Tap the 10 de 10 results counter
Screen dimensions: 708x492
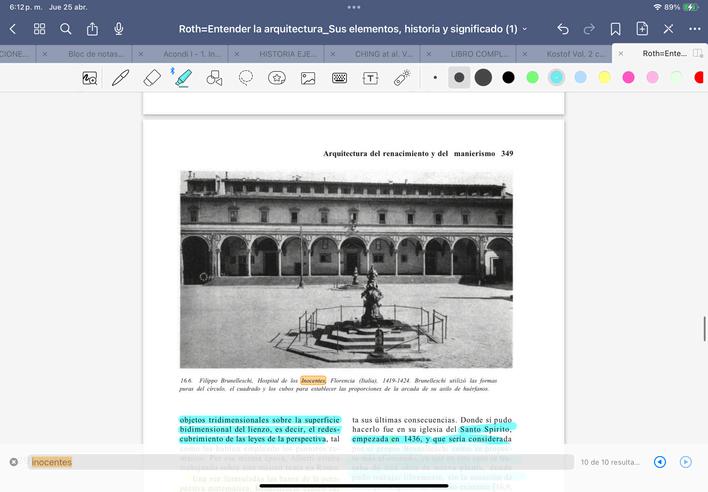[610, 462]
